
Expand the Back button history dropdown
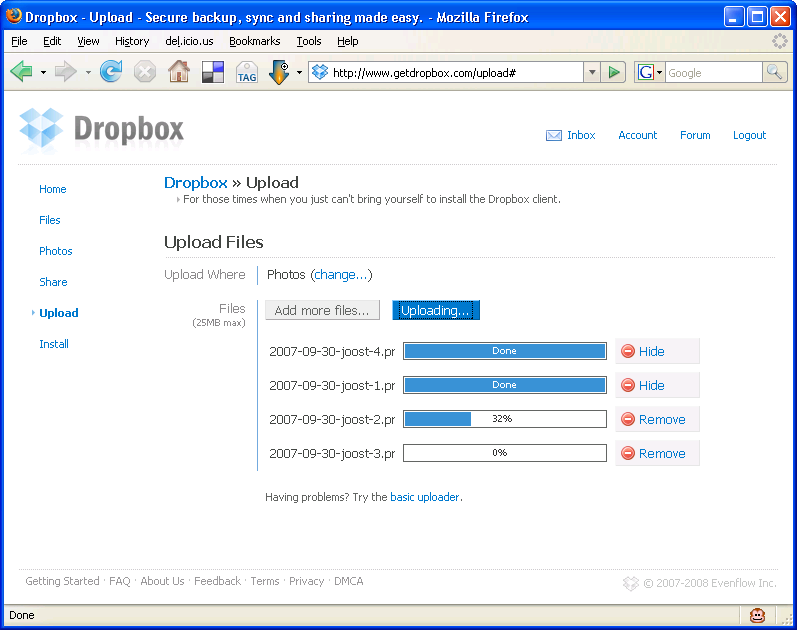[x=43, y=72]
